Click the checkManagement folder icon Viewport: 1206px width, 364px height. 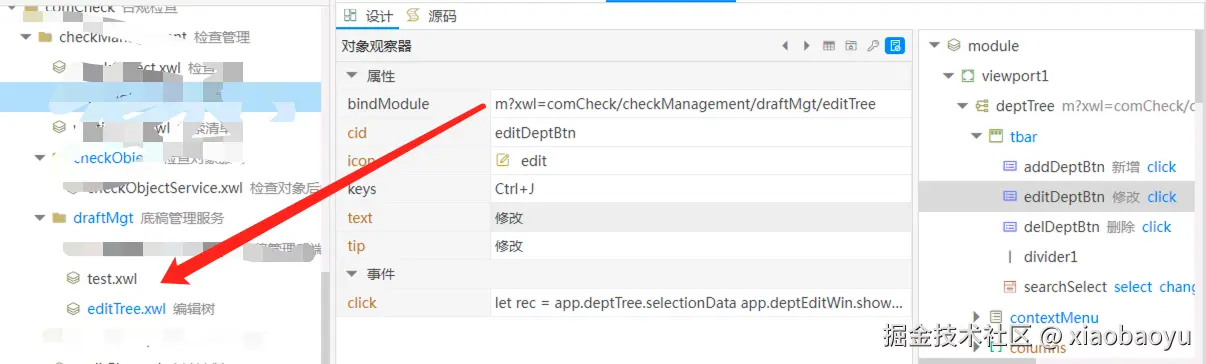[44, 37]
